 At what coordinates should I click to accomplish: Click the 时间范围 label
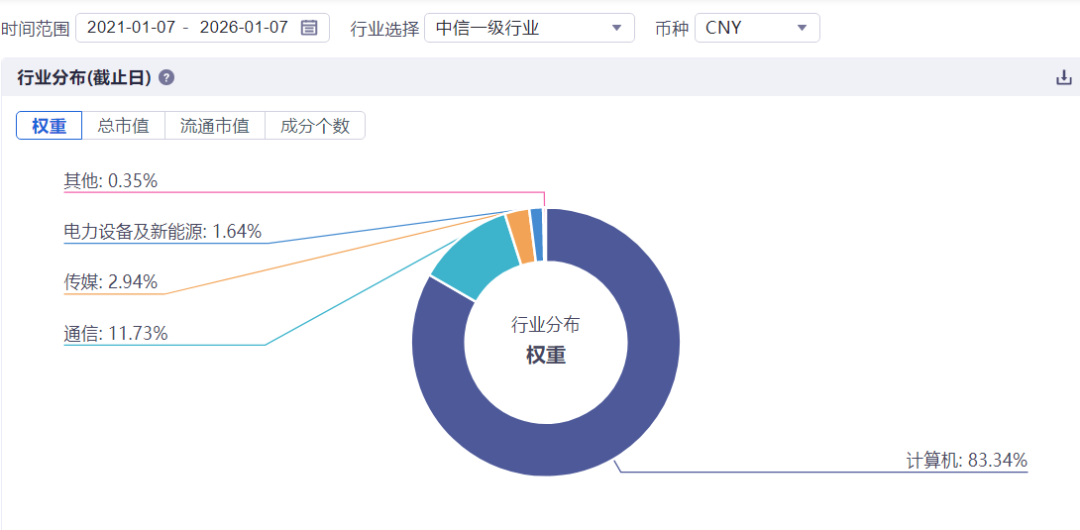[35, 29]
